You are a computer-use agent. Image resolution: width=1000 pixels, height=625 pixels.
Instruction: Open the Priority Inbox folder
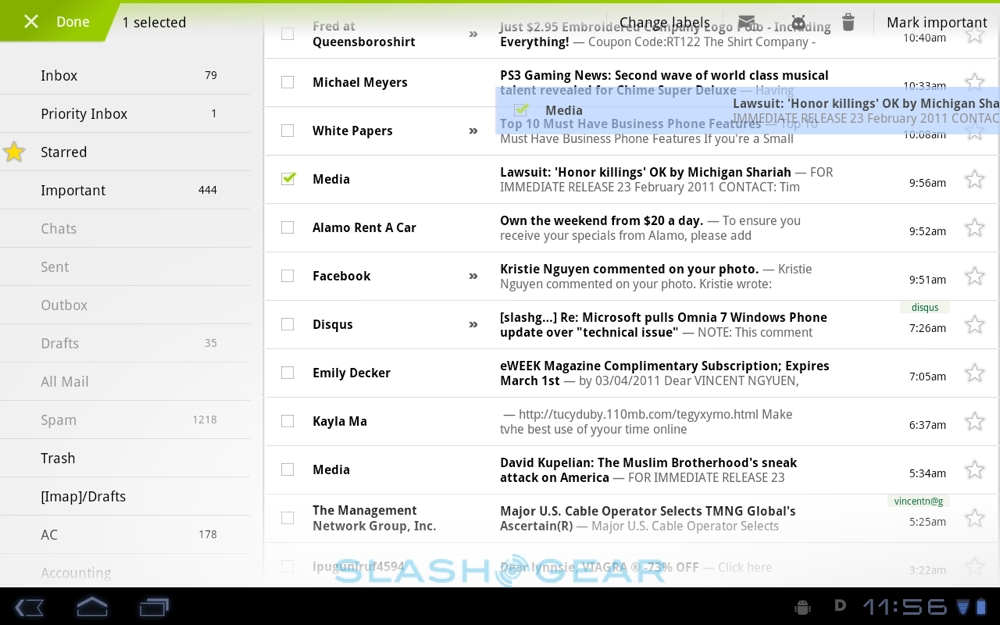[84, 114]
